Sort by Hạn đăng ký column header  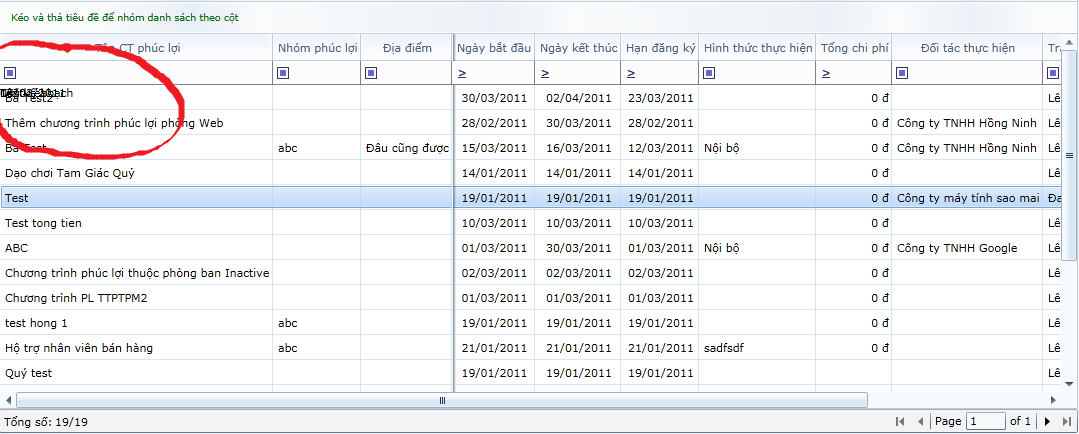(x=660, y=48)
